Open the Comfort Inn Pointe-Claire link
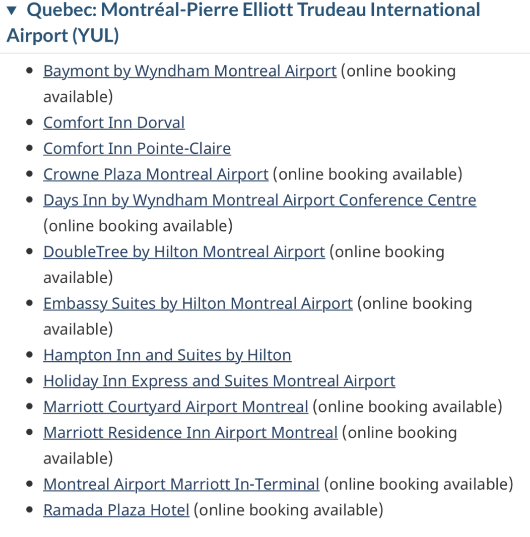The image size is (530, 537). (137, 149)
